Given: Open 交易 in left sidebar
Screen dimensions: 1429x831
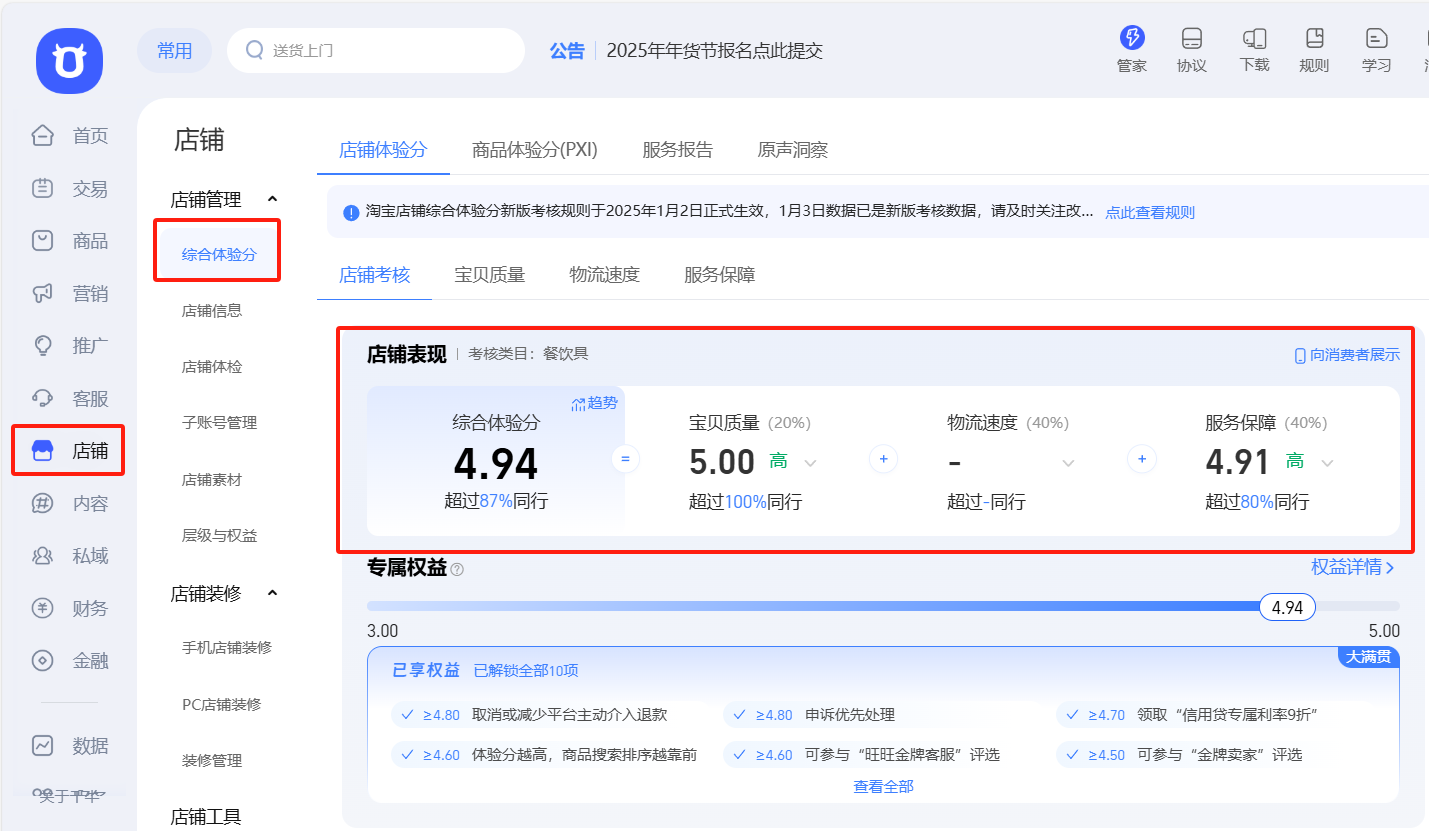Looking at the screenshot, I should click(x=70, y=189).
